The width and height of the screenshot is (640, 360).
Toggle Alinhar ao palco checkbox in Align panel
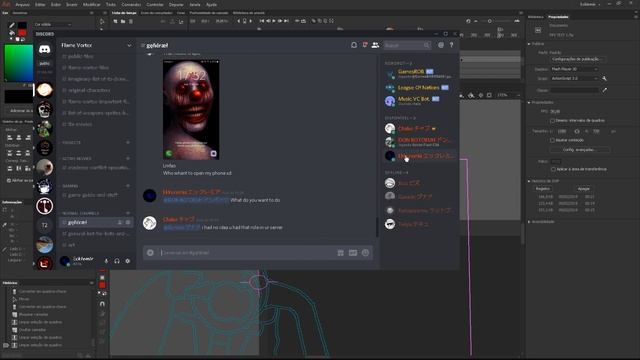pyautogui.click(x=9, y=180)
